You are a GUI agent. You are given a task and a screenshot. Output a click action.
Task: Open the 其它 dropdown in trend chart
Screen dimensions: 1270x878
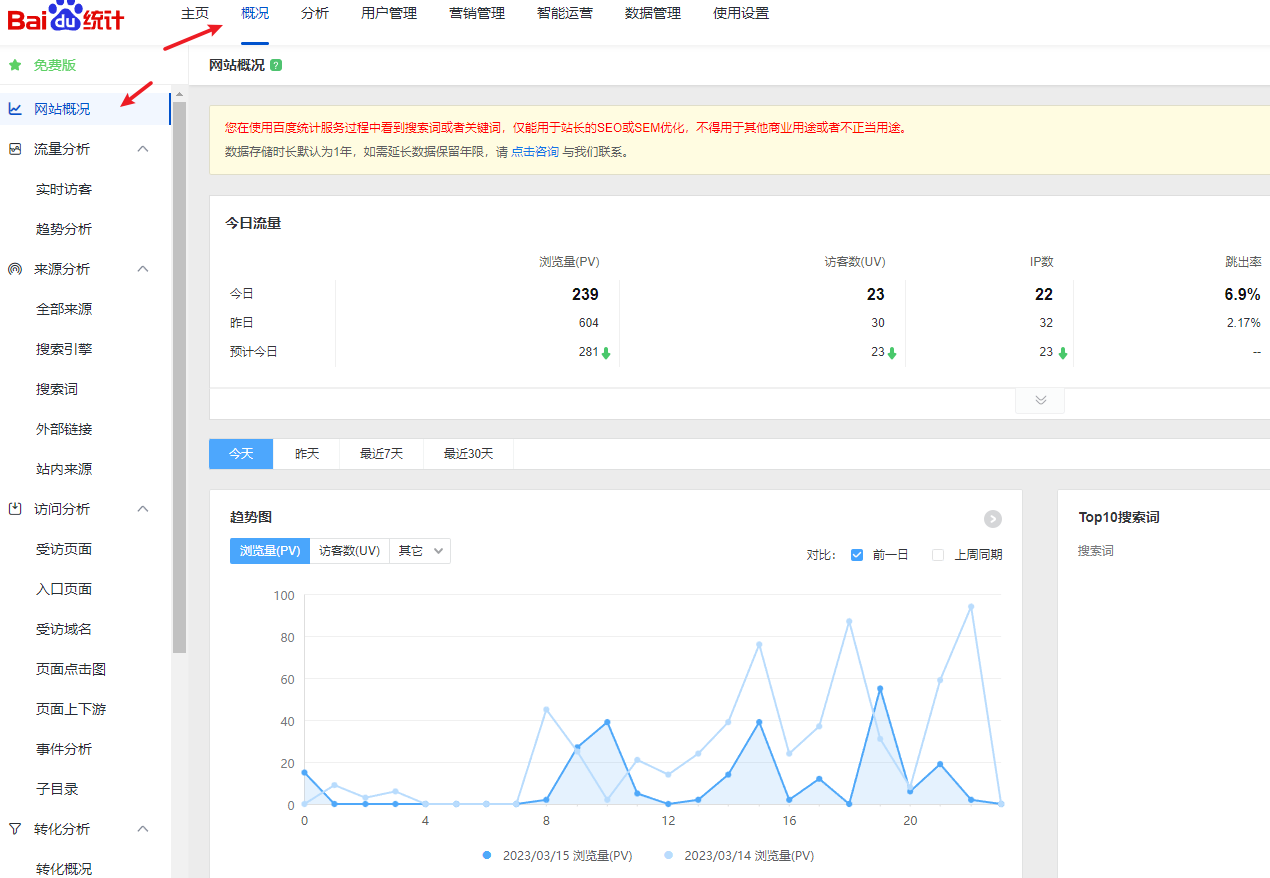tap(419, 550)
